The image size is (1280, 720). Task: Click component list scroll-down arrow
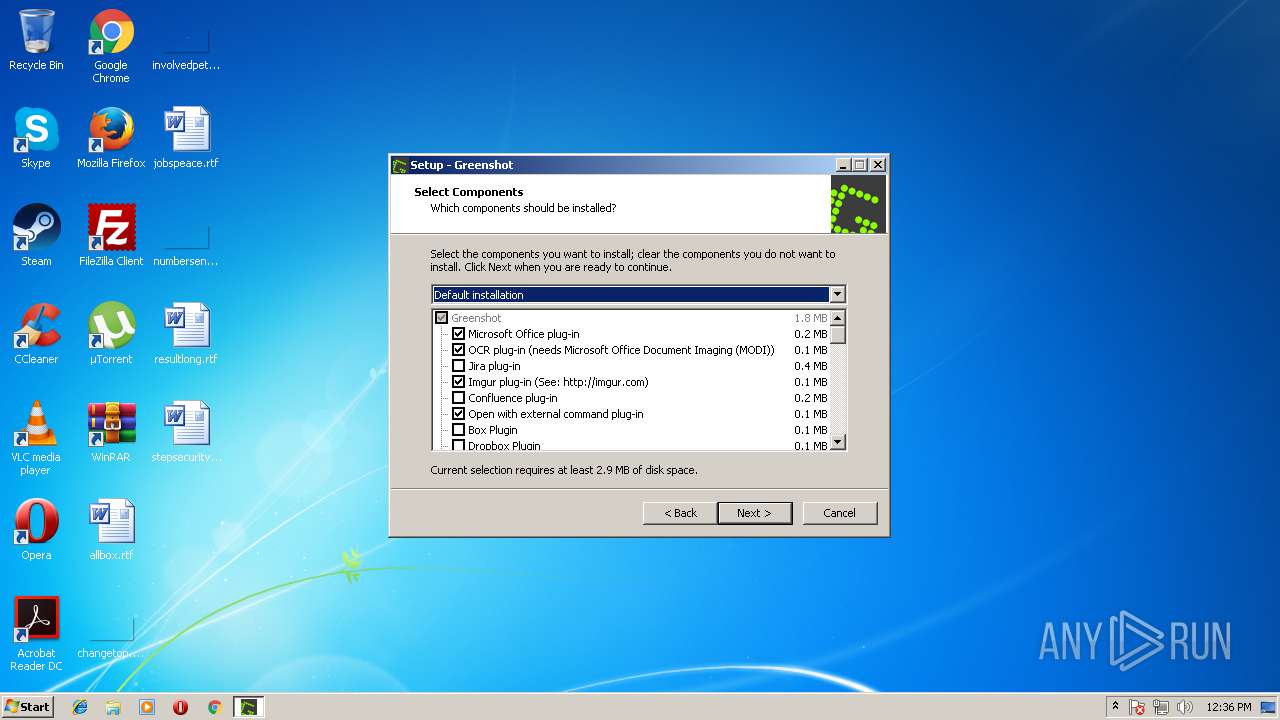[838, 442]
